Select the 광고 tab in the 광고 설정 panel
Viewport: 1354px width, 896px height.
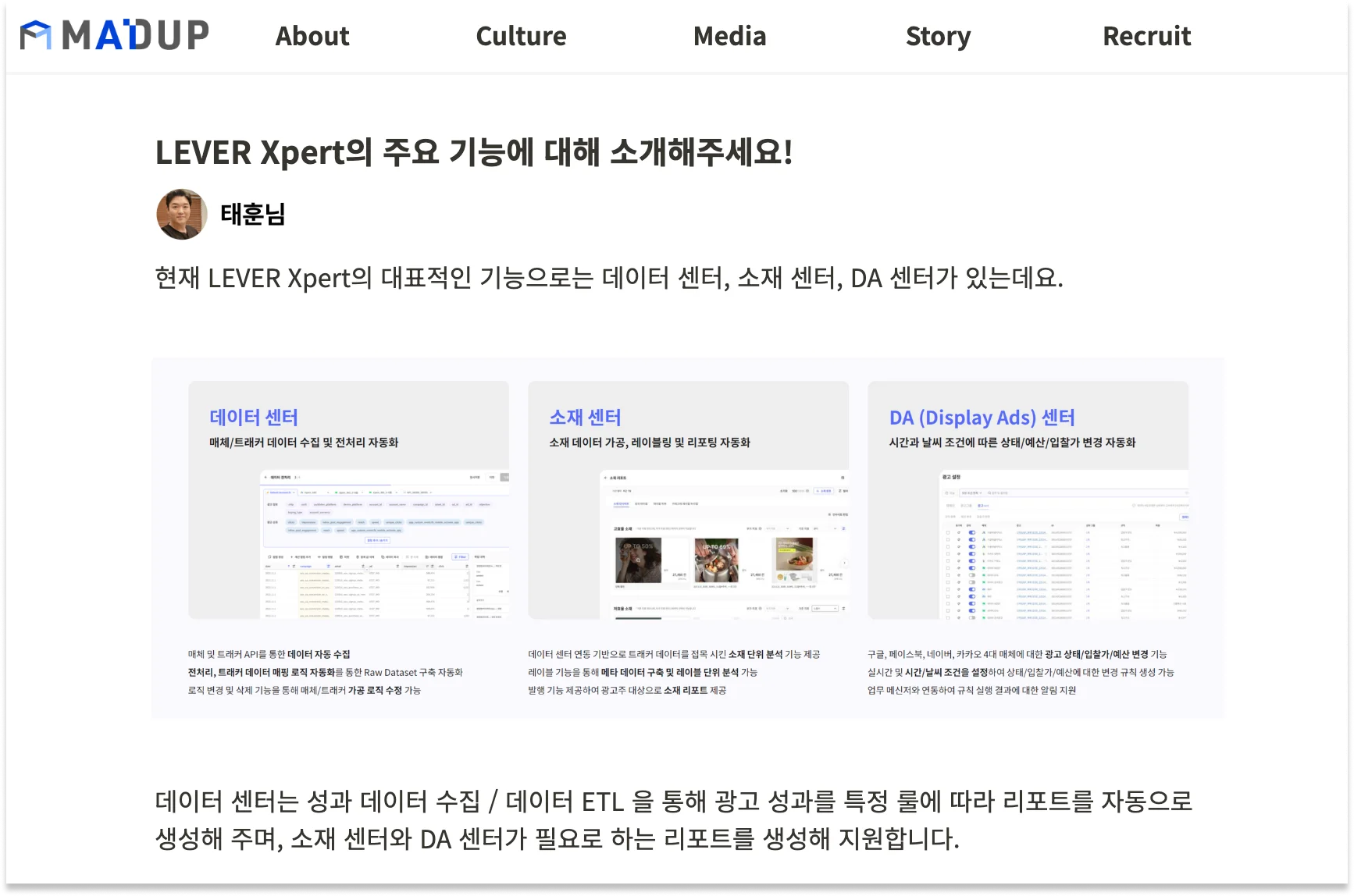click(x=982, y=506)
